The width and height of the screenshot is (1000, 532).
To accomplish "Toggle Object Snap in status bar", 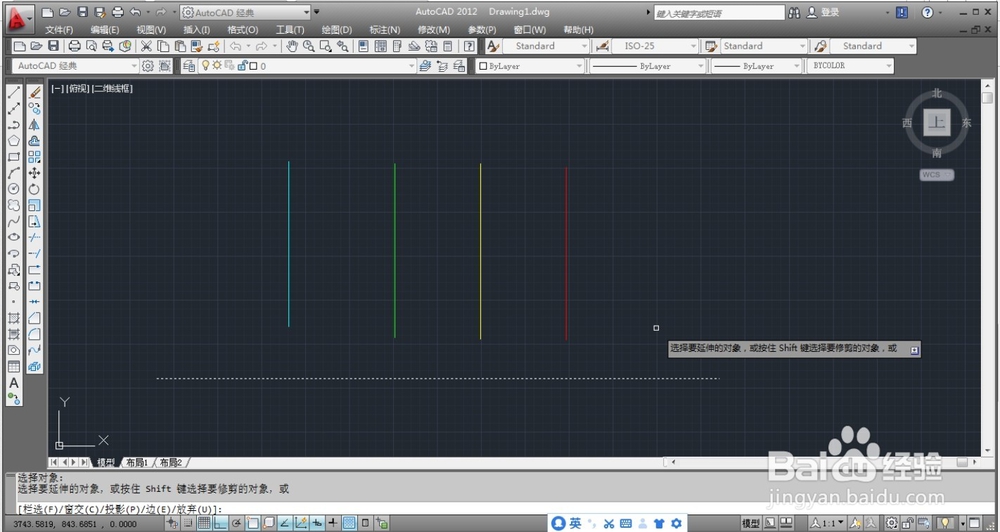I will (253, 524).
